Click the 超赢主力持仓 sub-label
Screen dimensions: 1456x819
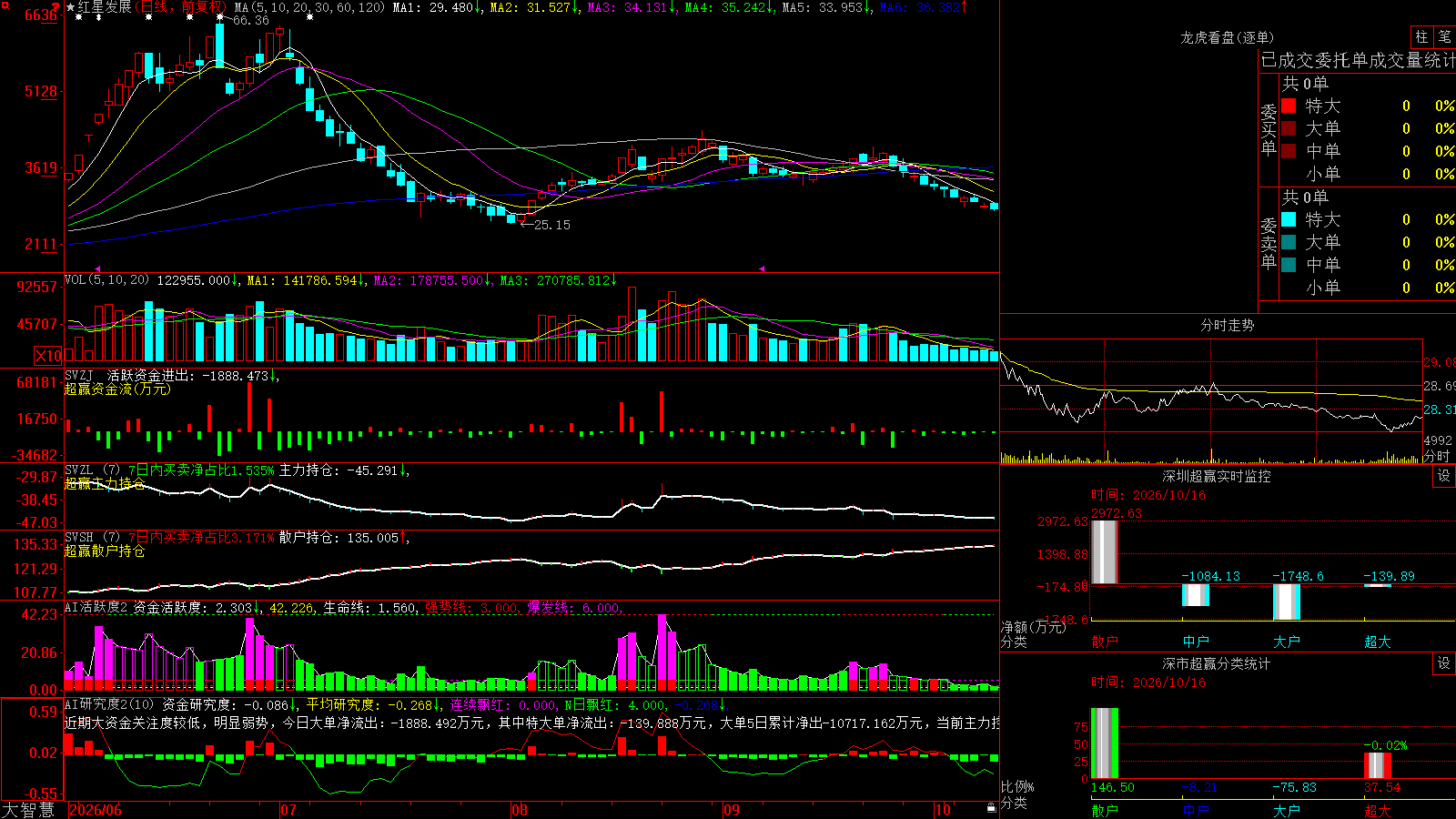pyautogui.click(x=105, y=483)
